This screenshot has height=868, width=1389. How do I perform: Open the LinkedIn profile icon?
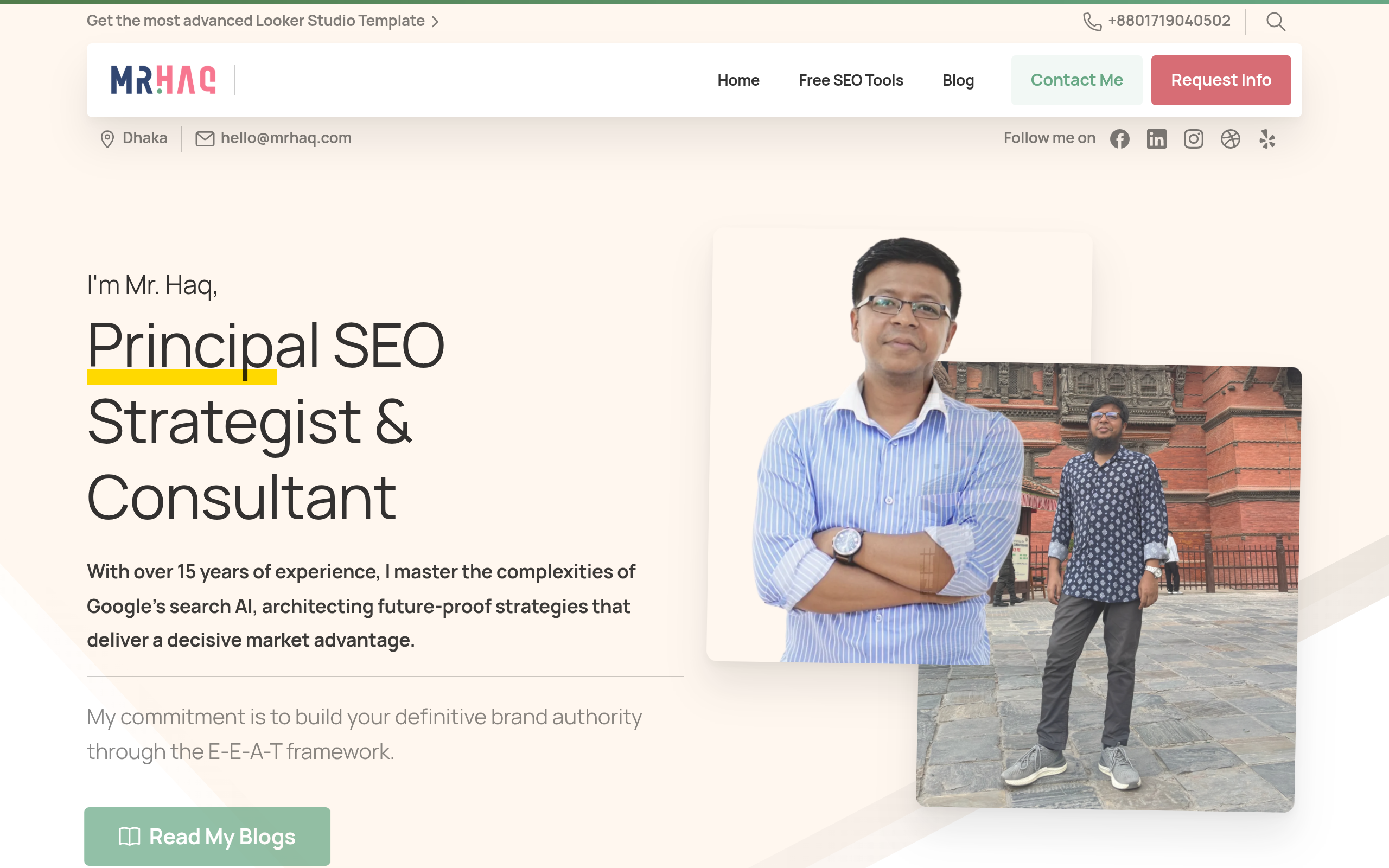pos(1157,139)
